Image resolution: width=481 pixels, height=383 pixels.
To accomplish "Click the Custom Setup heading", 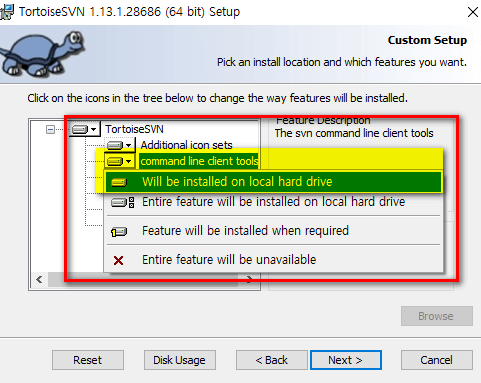I will pyautogui.click(x=427, y=40).
